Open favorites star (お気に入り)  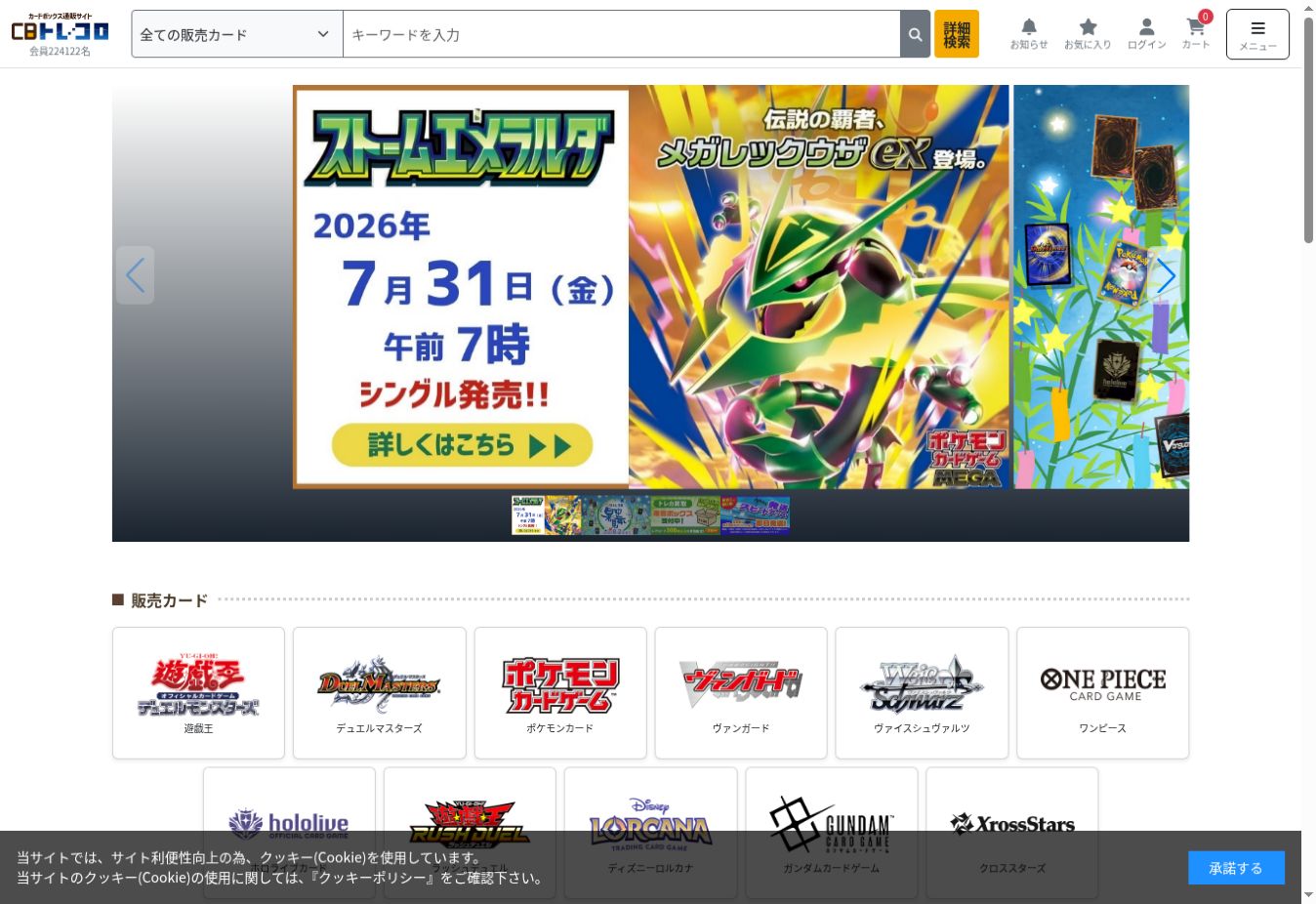(x=1088, y=34)
